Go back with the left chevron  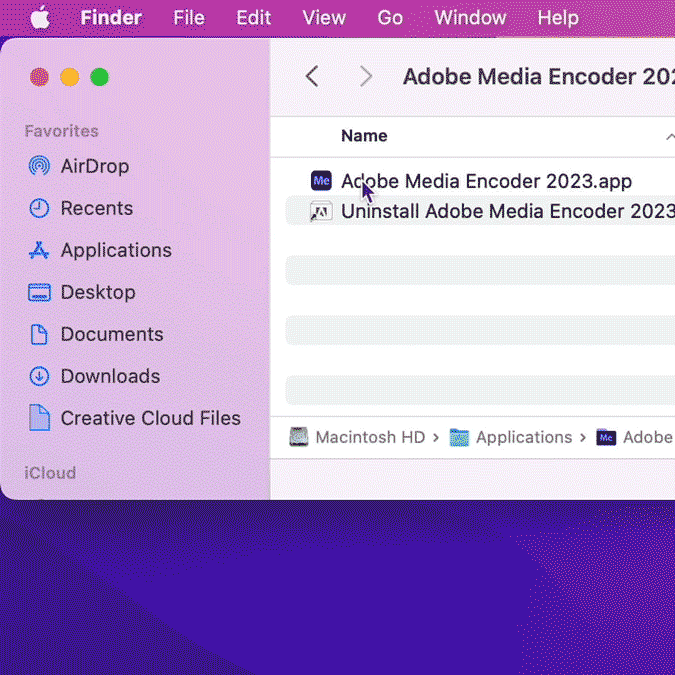[312, 77]
